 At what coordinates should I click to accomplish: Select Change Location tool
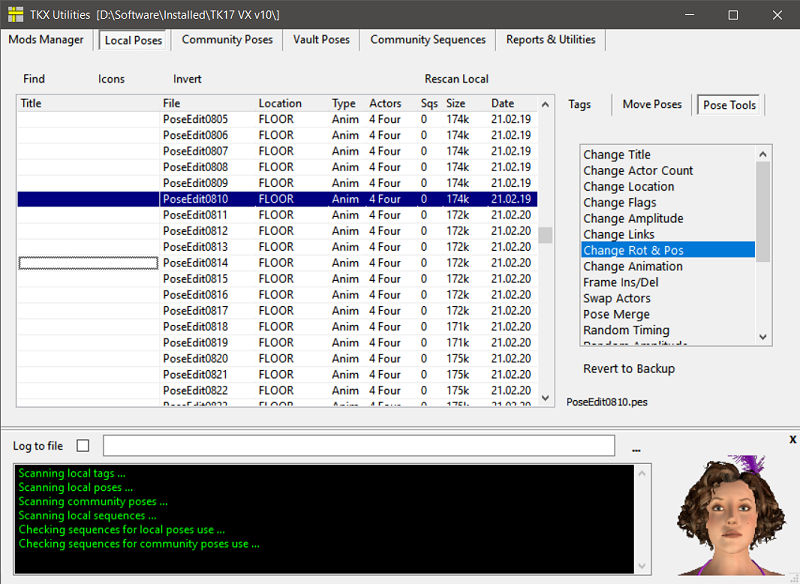(668, 187)
